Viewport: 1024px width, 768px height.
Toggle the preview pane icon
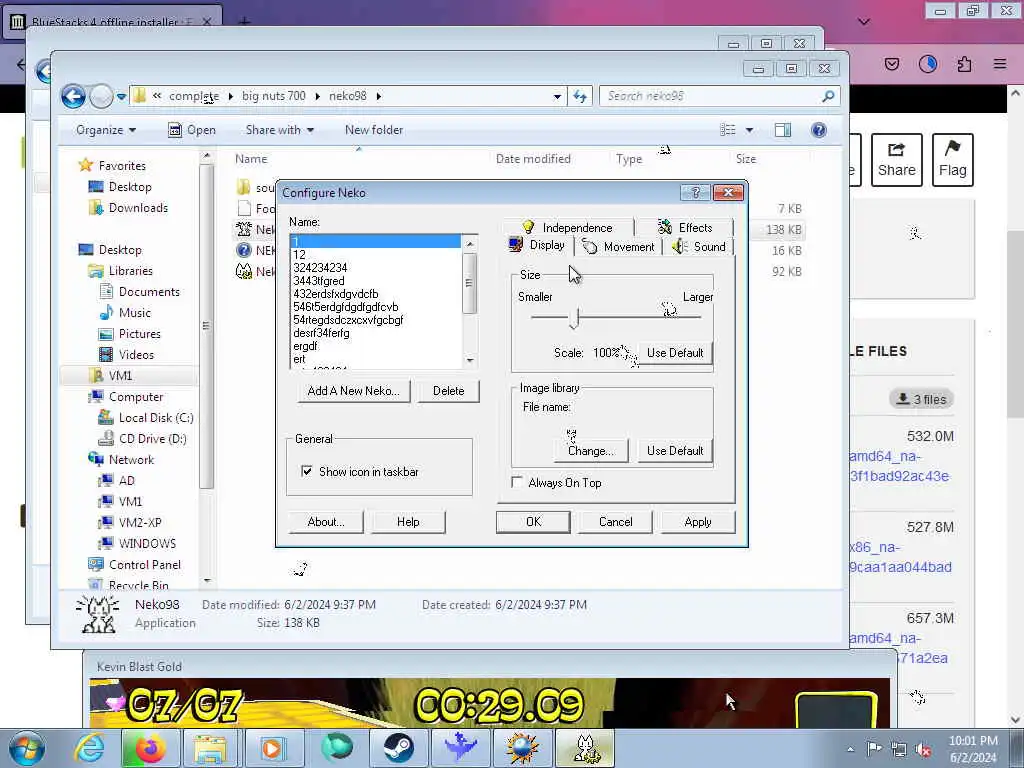pyautogui.click(x=782, y=130)
